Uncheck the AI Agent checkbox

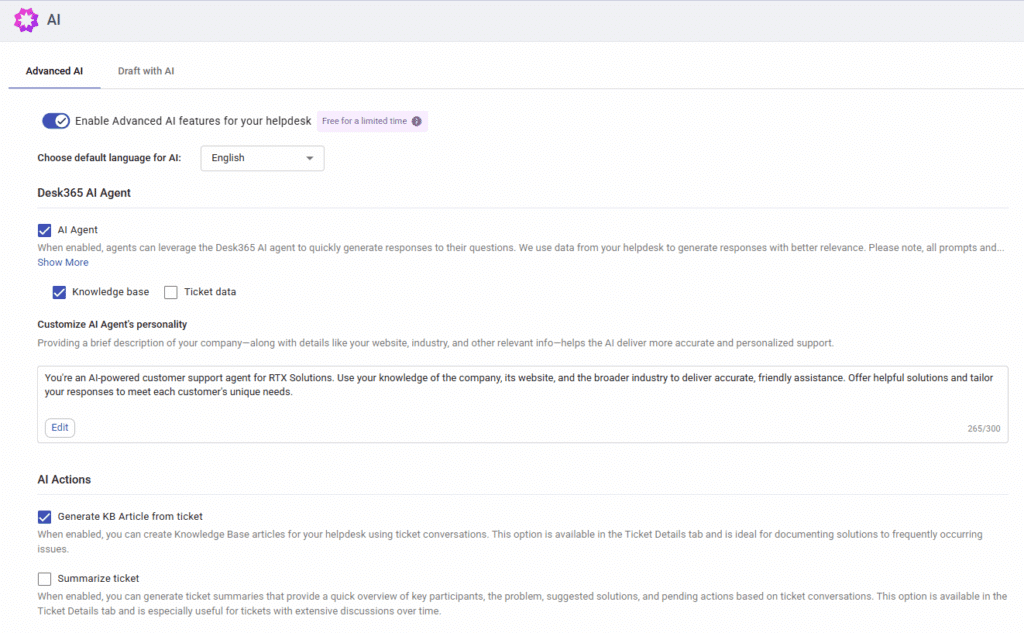click(x=44, y=230)
